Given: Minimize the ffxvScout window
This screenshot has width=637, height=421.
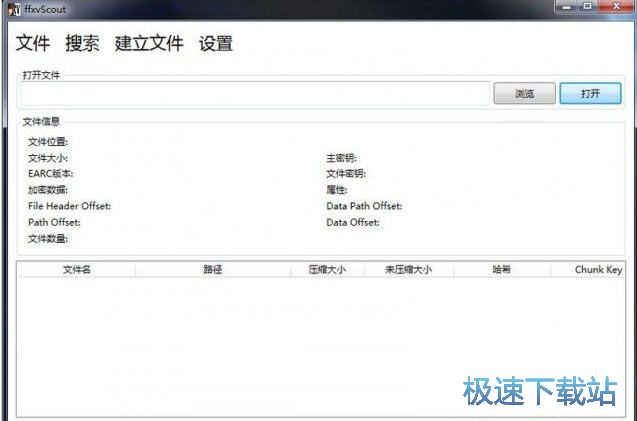Looking at the screenshot, I should tap(564, 7).
